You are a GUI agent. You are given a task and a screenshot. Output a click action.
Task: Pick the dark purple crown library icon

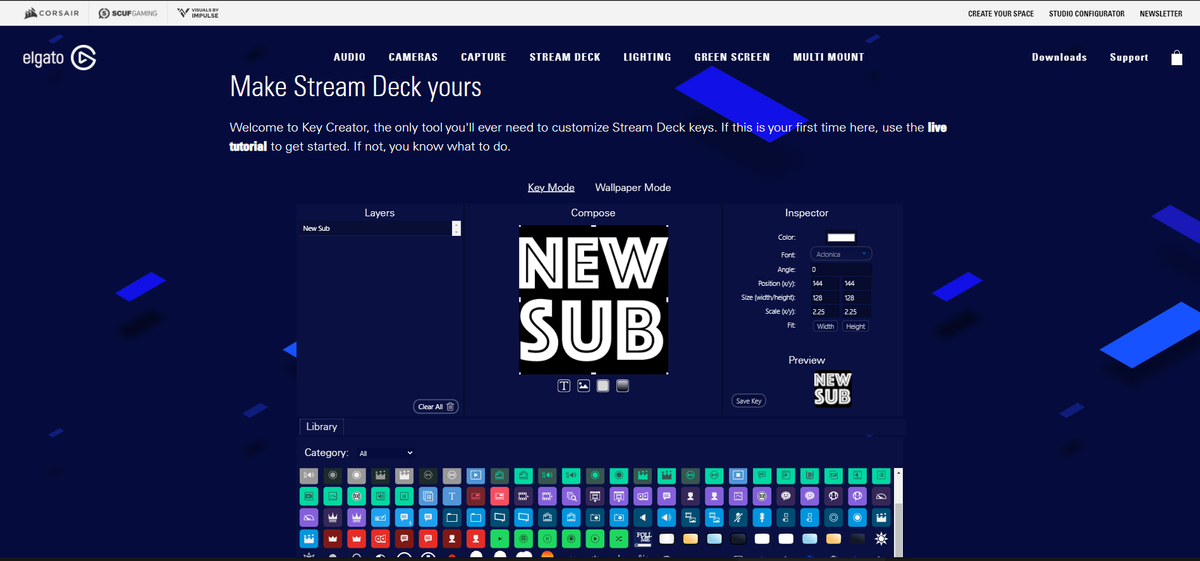[333, 517]
